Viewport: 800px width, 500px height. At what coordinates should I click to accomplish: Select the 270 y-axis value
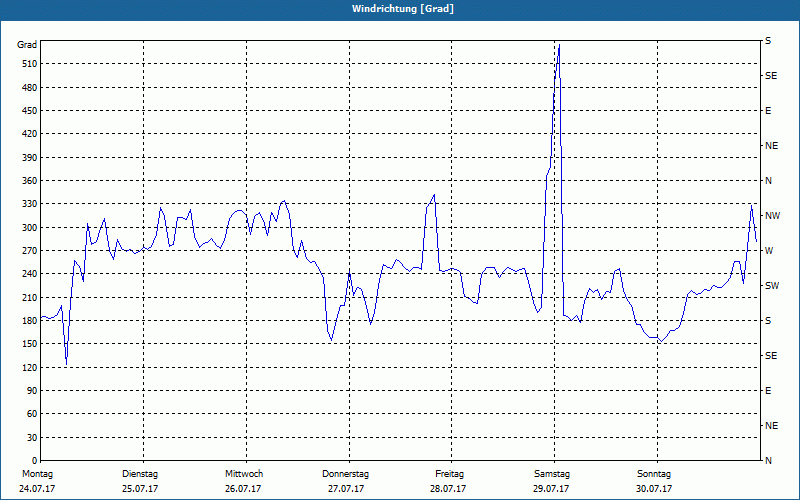(x=30, y=251)
